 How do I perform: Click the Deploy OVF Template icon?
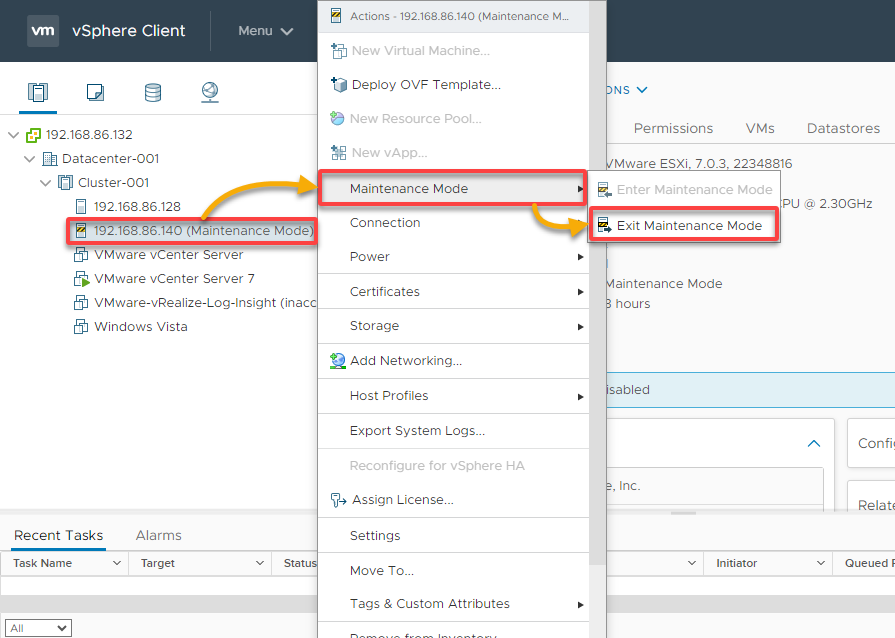pos(338,84)
